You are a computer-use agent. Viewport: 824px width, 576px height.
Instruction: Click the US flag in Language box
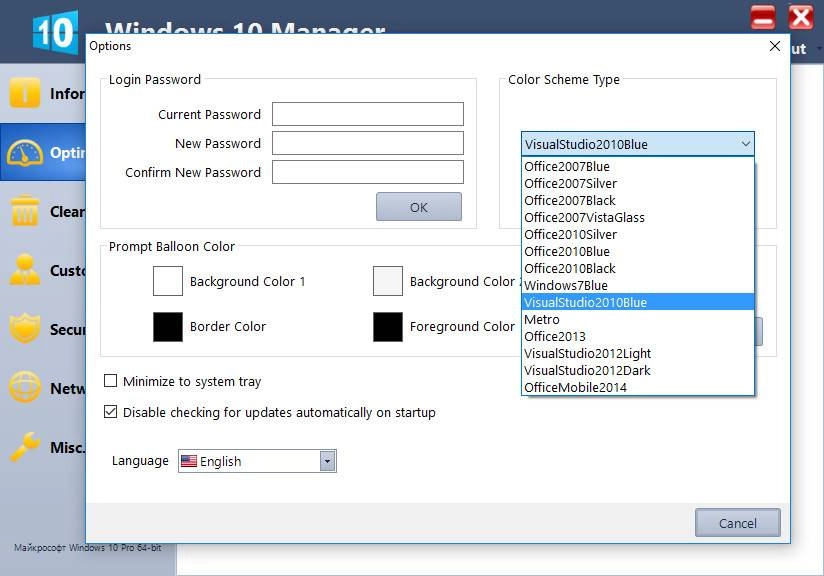tap(189, 461)
